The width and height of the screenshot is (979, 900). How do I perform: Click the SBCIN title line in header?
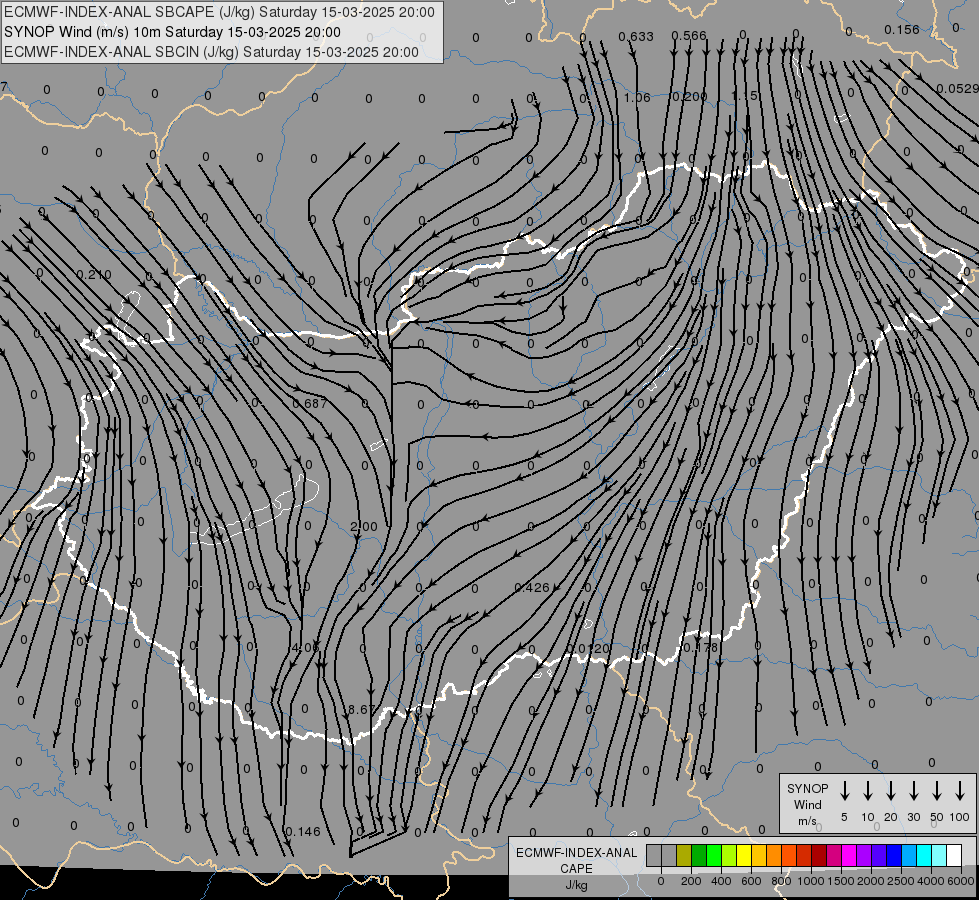[212, 52]
